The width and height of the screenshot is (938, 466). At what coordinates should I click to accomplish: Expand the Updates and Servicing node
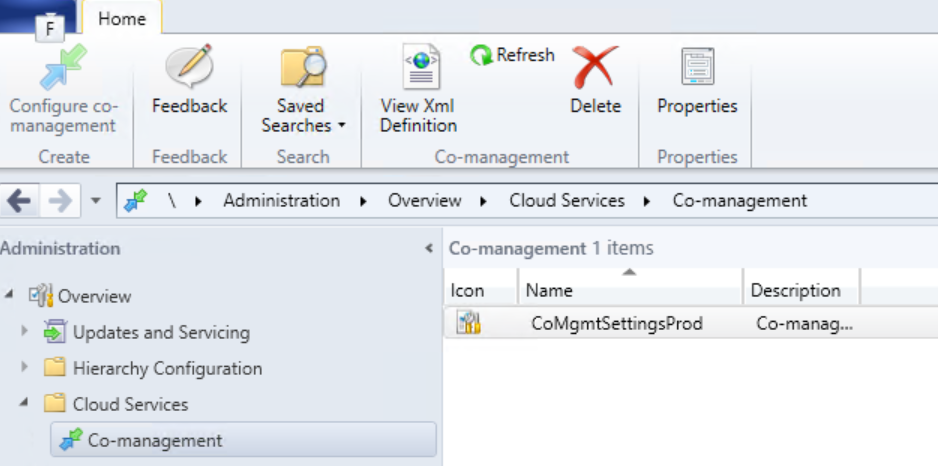(x=26, y=332)
